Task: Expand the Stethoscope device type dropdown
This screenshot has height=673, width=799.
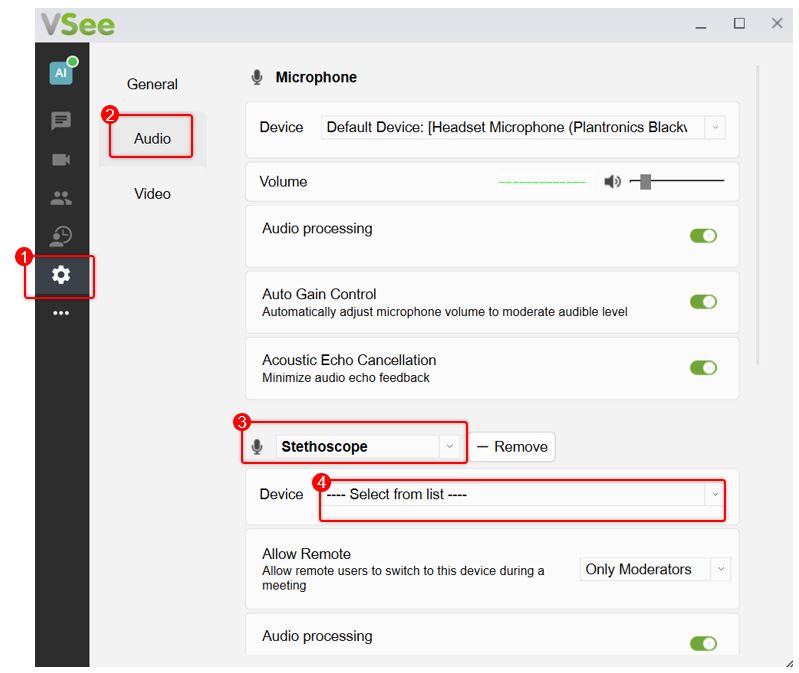Action: click(367, 447)
